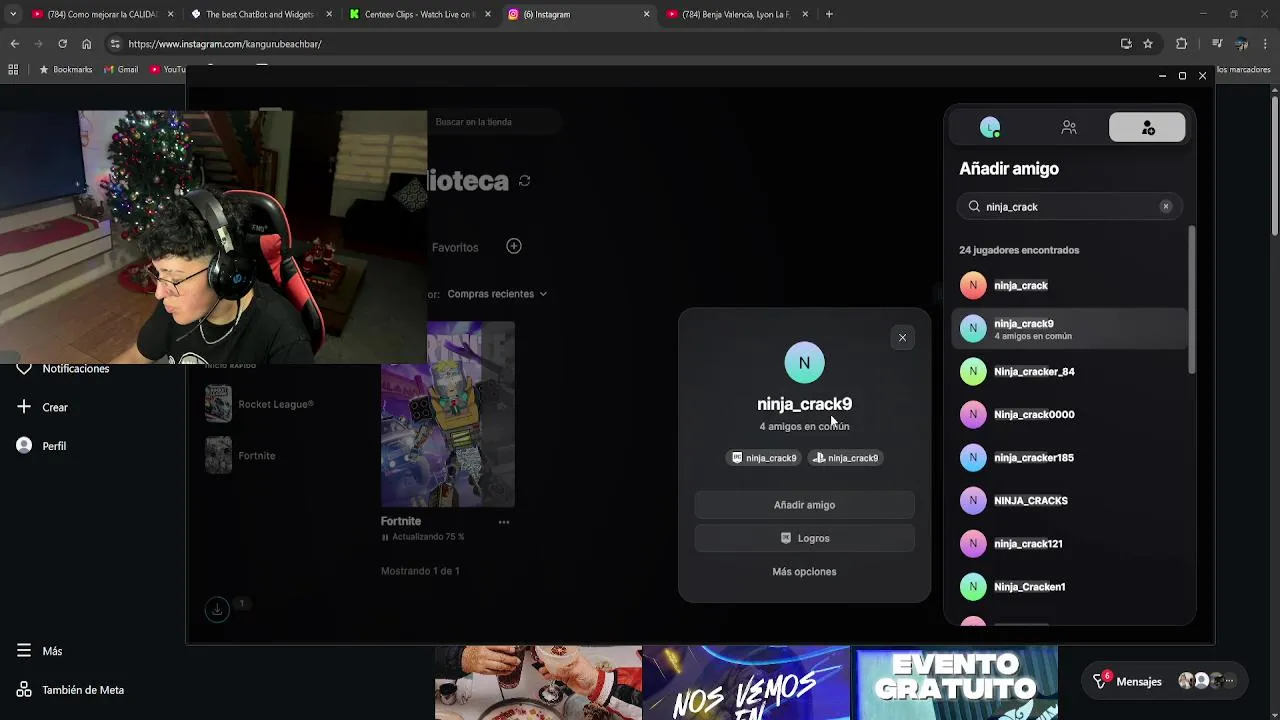Switch to the friends list icon tab
This screenshot has height=720, width=1280.
click(x=1069, y=127)
